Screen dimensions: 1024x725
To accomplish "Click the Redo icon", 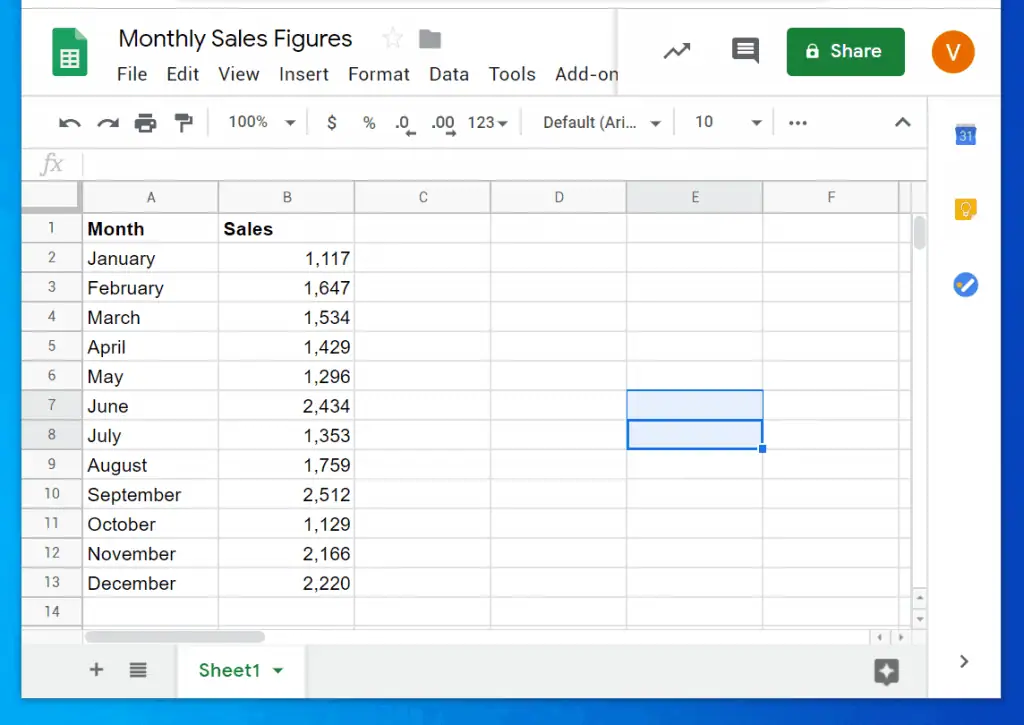I will (x=107, y=122).
